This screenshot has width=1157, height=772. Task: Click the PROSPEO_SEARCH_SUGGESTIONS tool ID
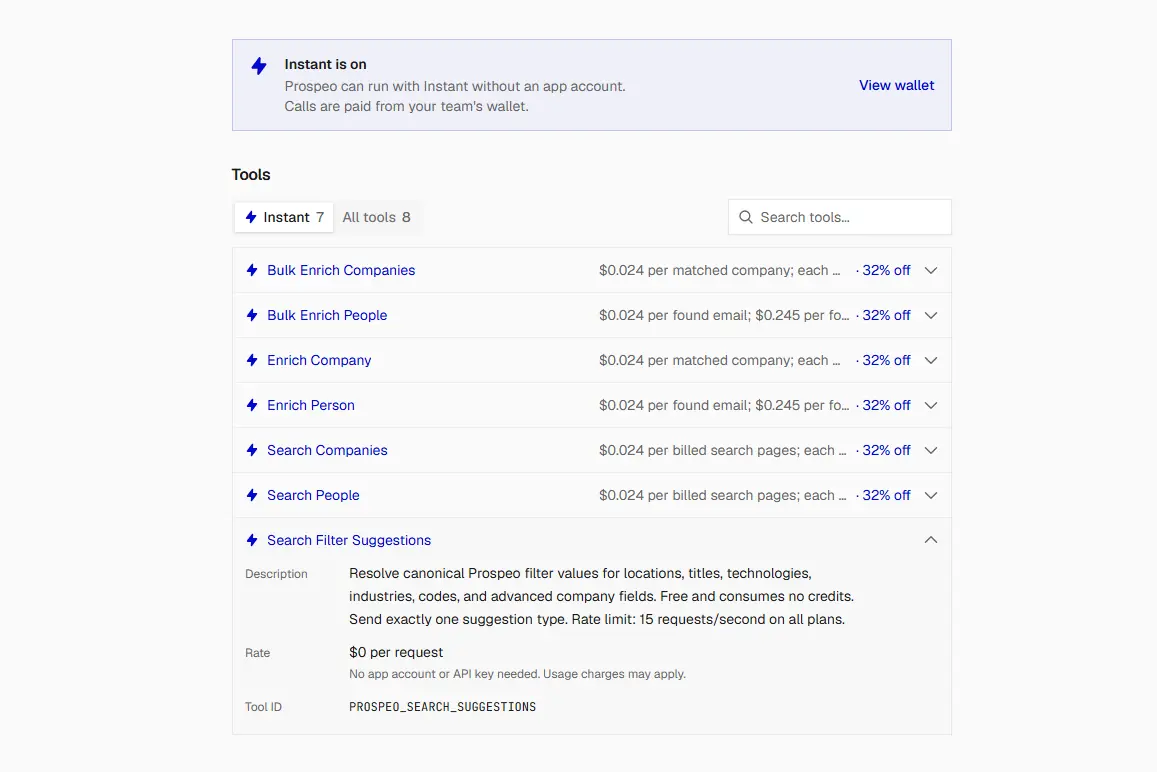tap(443, 707)
